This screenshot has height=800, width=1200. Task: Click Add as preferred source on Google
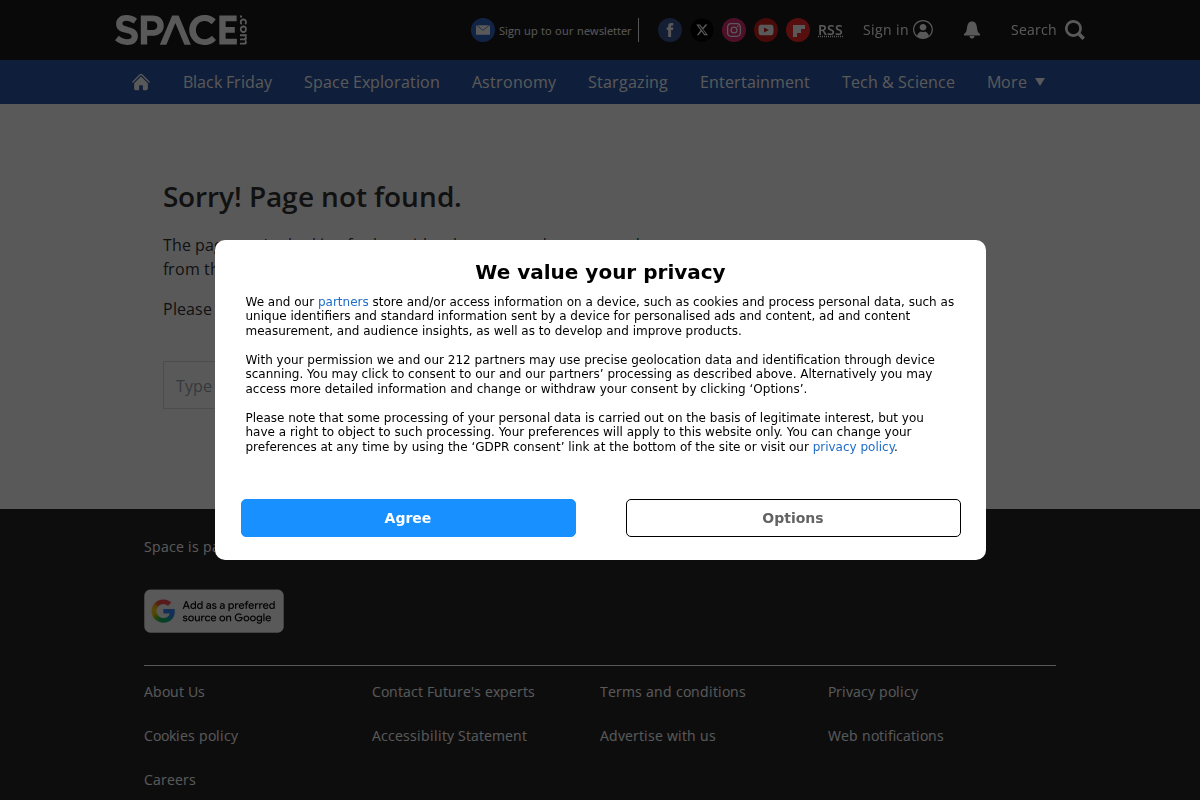point(213,610)
